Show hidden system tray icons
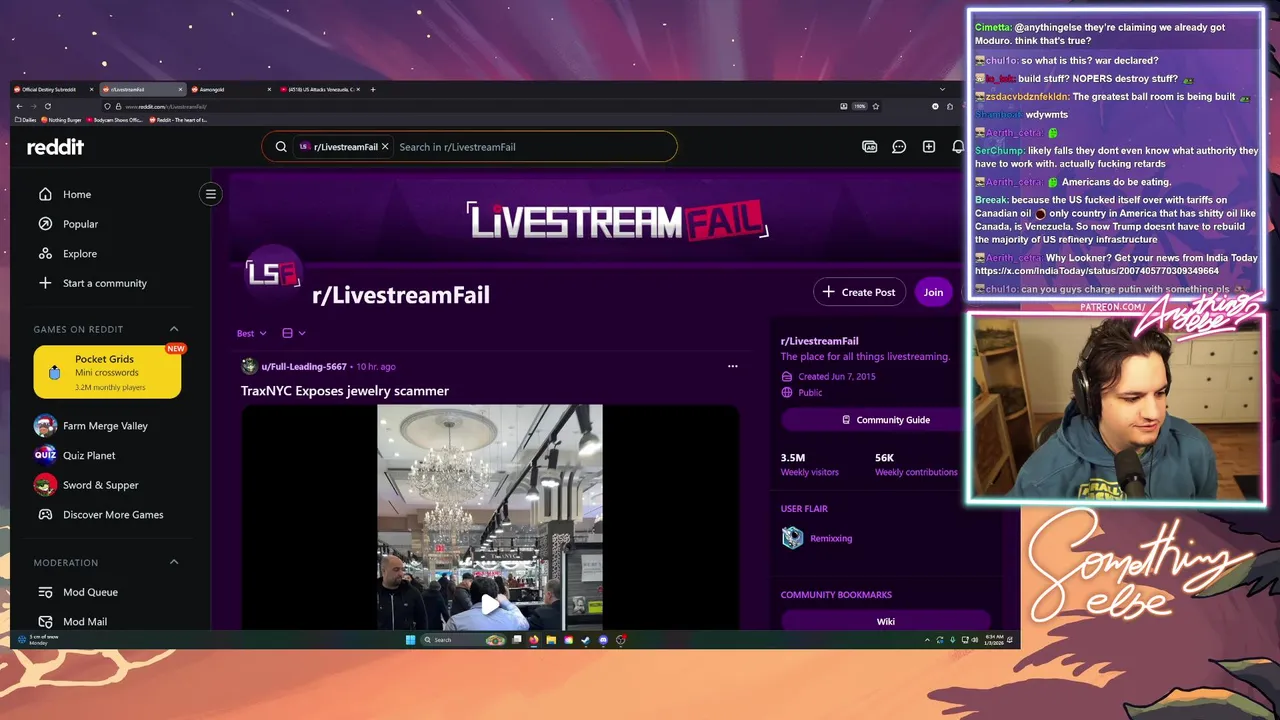 click(927, 640)
